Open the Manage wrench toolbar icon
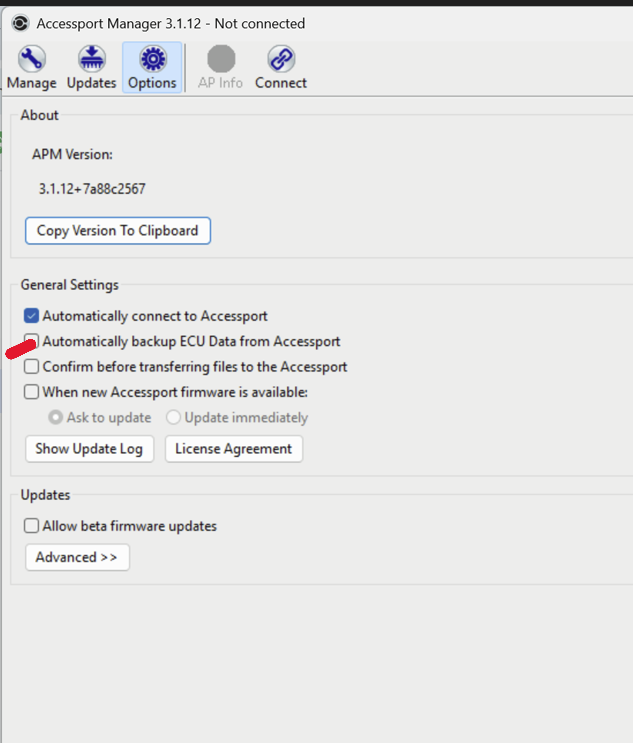The height and width of the screenshot is (743, 633). pyautogui.click(x=32, y=59)
